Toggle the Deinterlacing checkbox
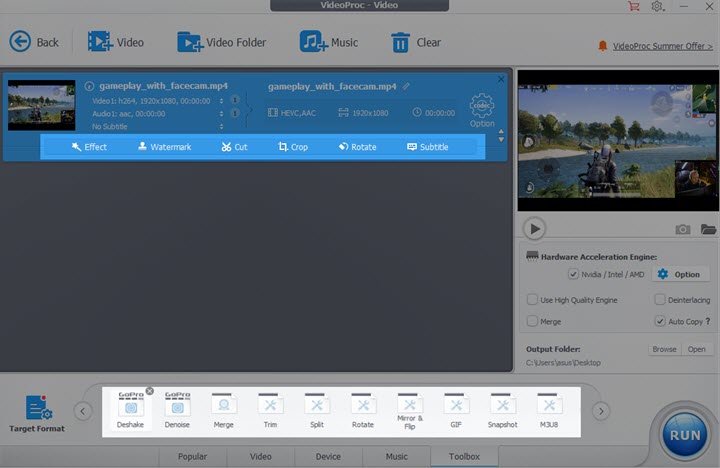This screenshot has height=468, width=720. point(660,300)
